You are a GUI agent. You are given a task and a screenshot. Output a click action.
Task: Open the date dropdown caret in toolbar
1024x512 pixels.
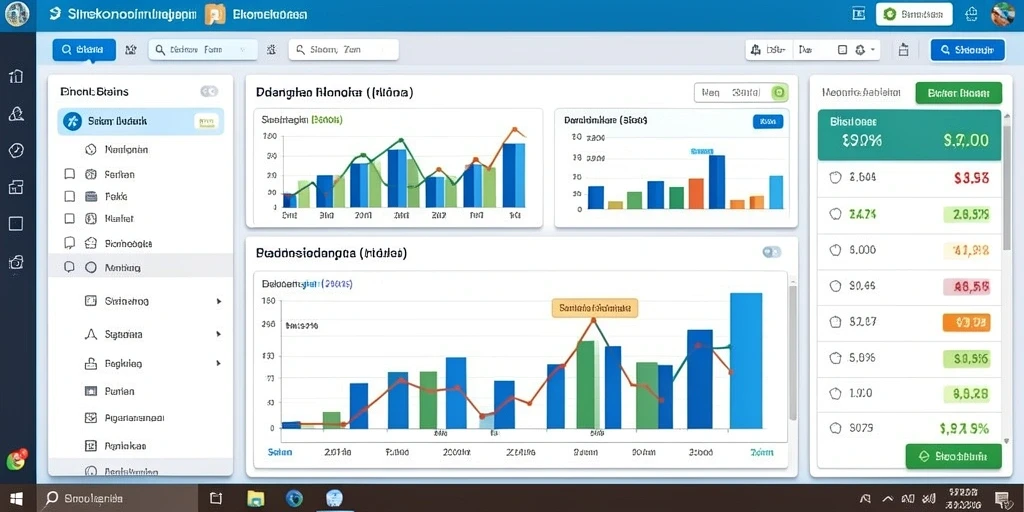coord(873,50)
